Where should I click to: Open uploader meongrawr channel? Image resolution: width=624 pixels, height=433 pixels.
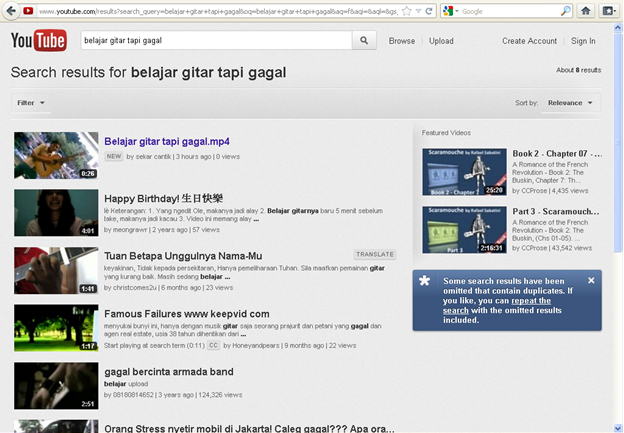(x=129, y=230)
